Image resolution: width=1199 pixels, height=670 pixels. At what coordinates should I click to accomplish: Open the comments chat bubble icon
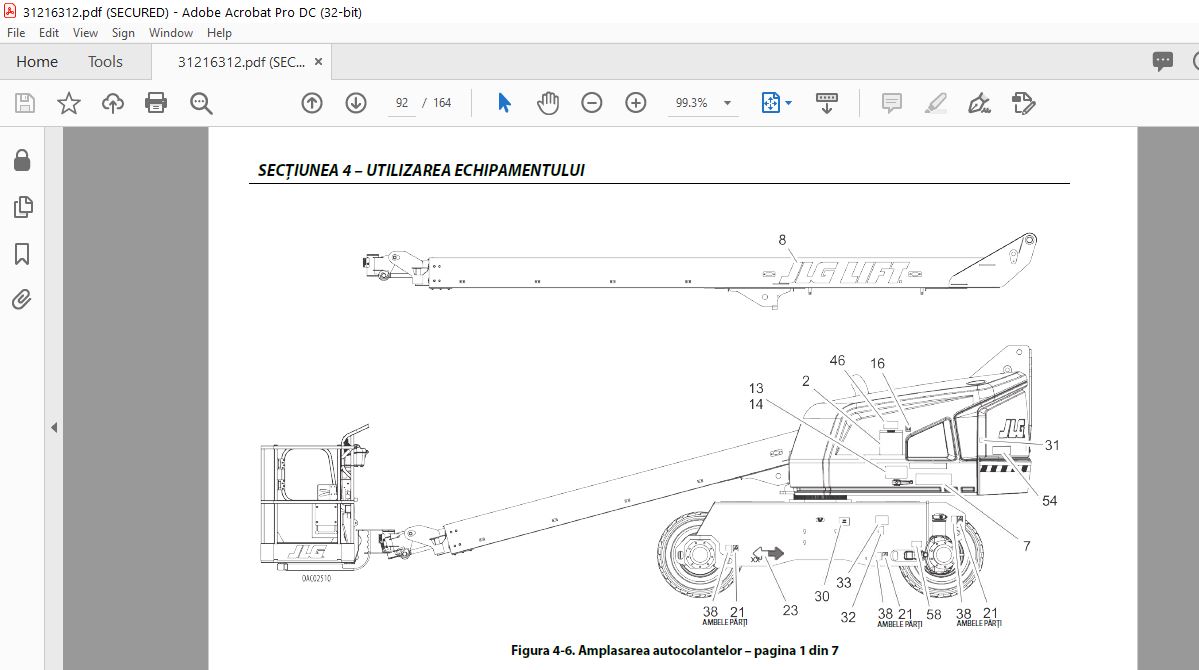tap(1162, 61)
